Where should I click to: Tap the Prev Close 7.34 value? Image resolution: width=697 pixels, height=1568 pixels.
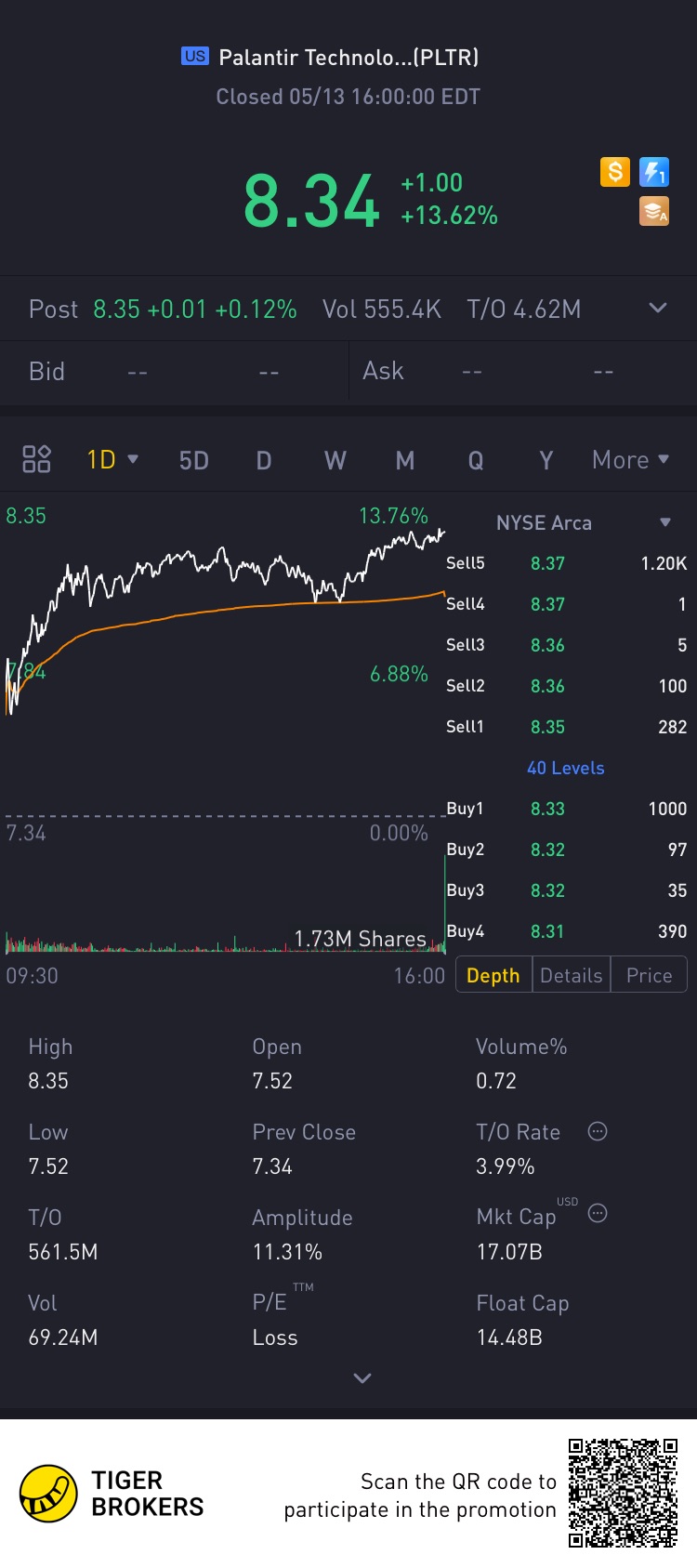272,1166
